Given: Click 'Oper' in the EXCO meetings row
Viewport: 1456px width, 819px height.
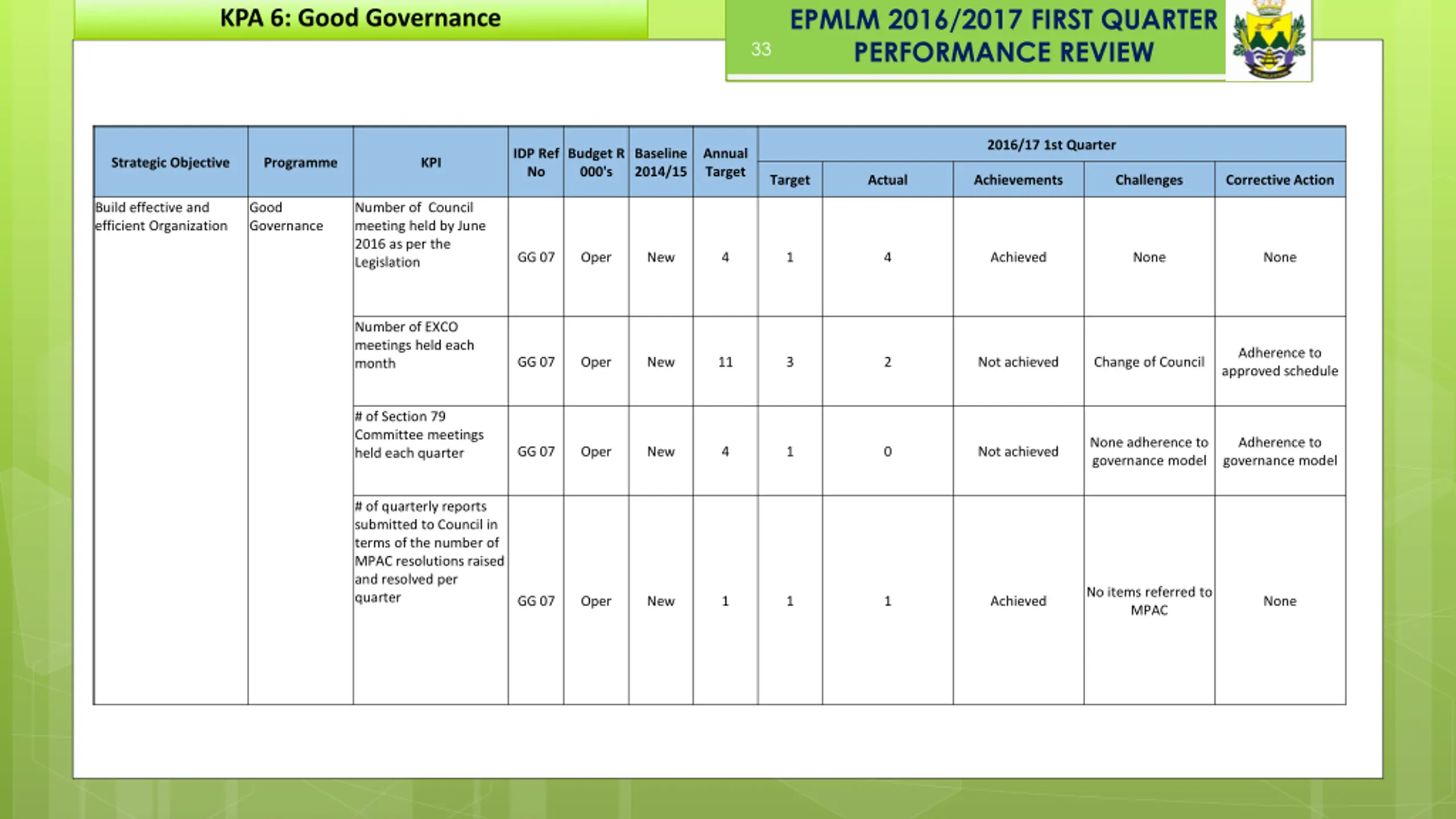Looking at the screenshot, I should point(596,362).
